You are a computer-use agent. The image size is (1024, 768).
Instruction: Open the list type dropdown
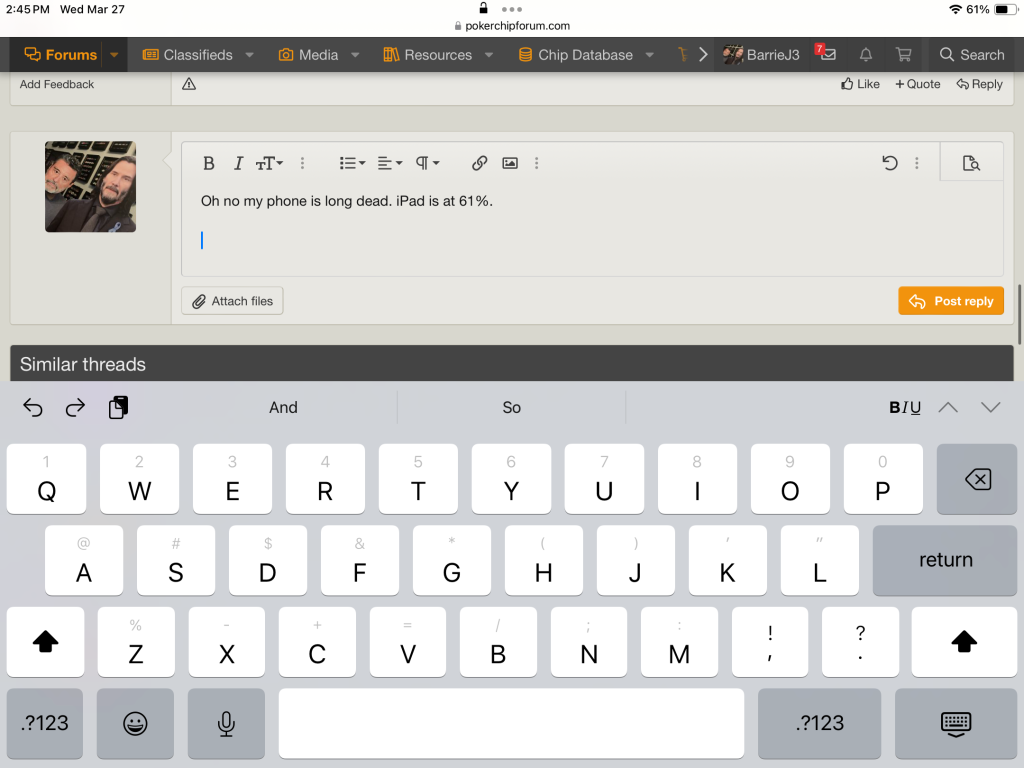click(352, 163)
